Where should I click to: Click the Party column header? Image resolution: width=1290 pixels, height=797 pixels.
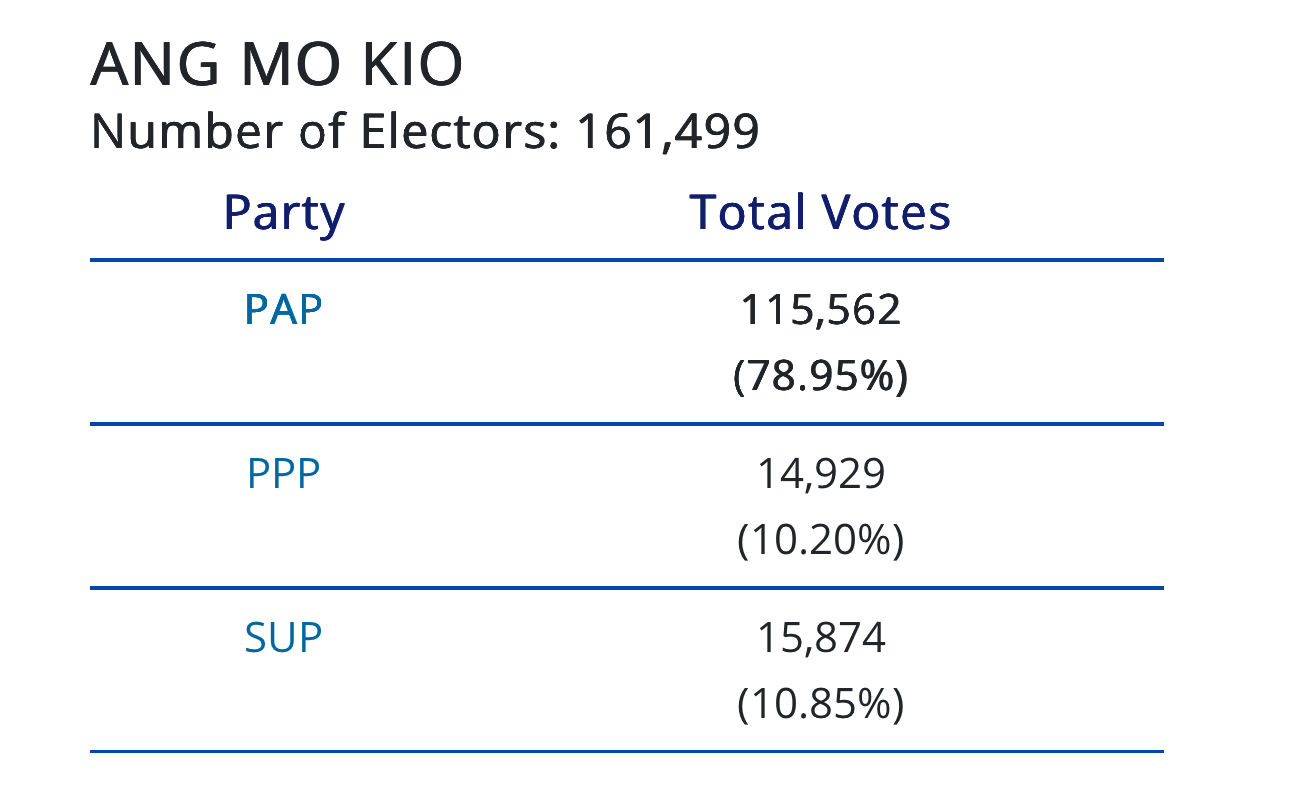(284, 213)
